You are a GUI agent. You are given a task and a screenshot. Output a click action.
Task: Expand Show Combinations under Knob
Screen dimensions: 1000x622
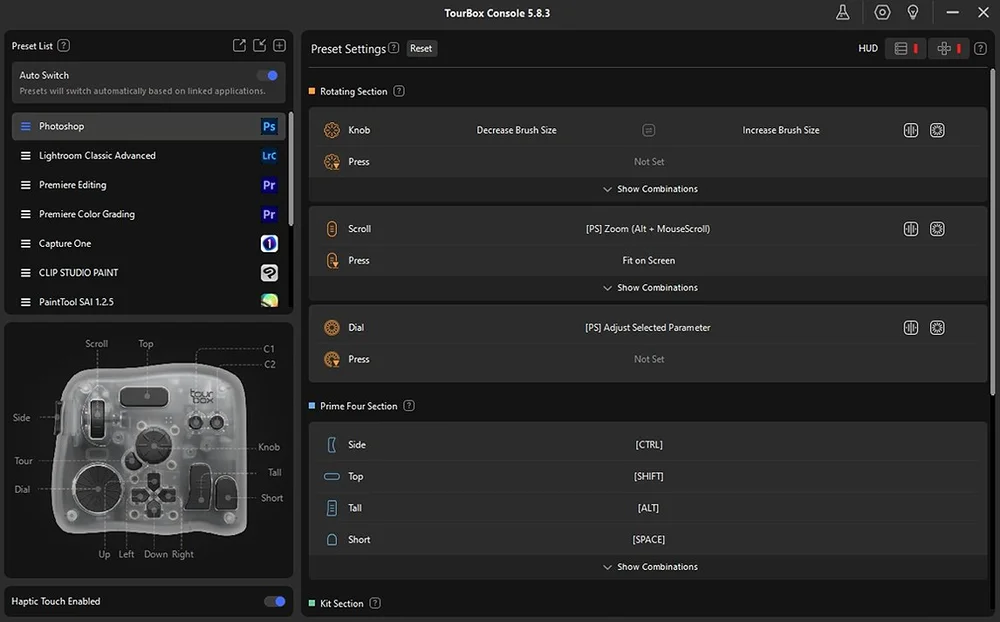click(x=650, y=189)
